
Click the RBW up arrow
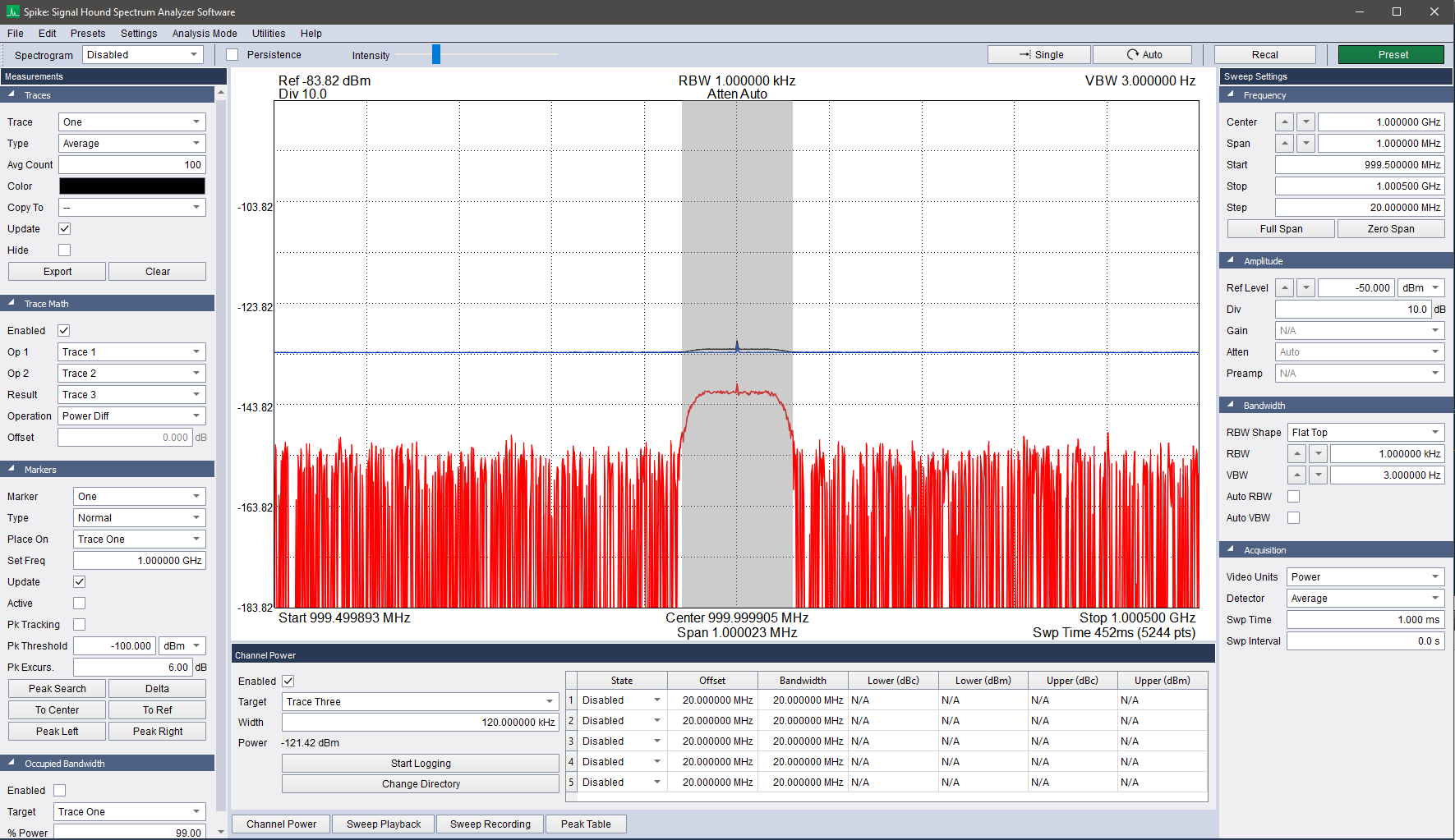point(1297,454)
